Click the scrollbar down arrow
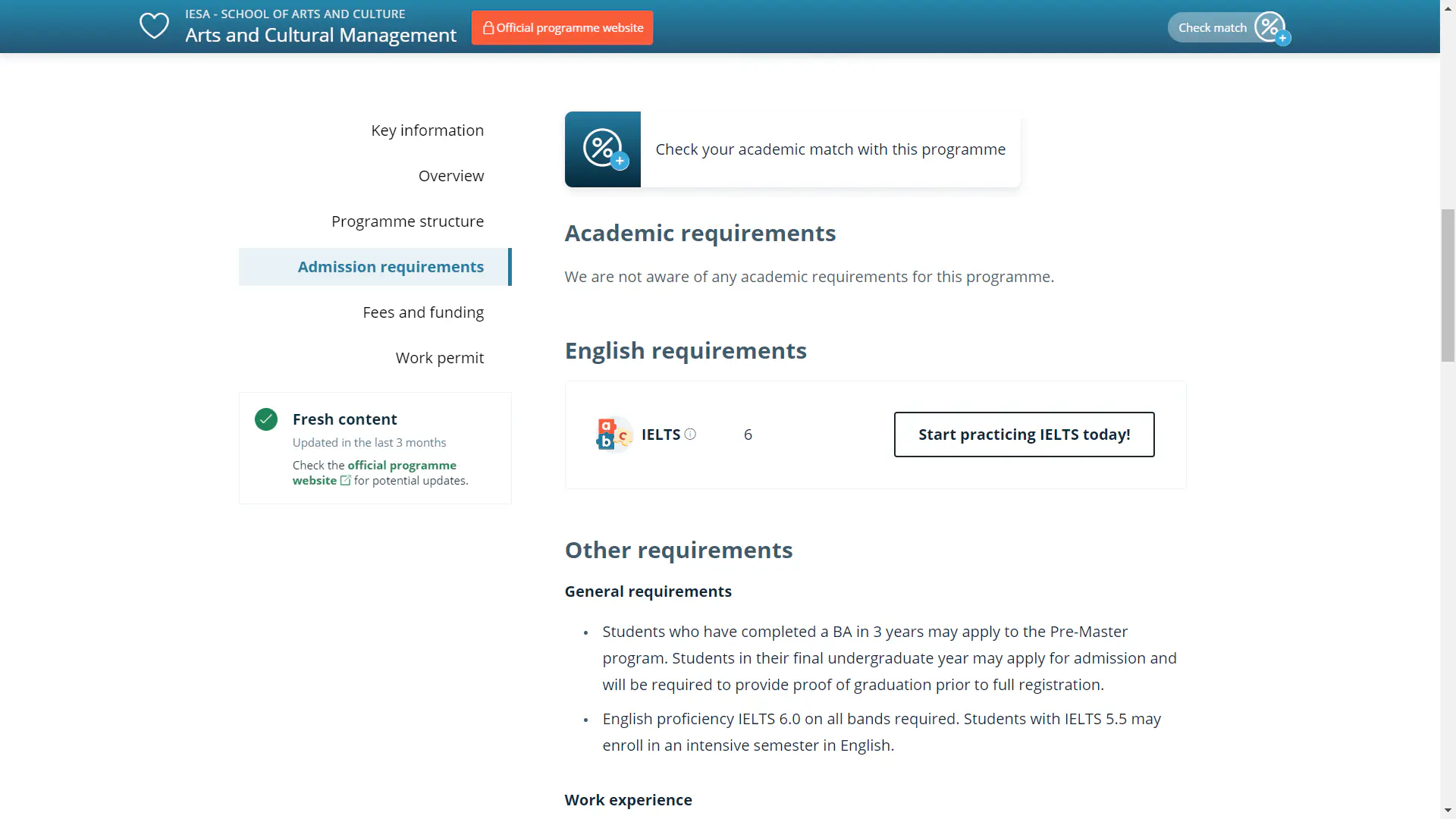Screen dimensions: 1456x819 (1447, 810)
